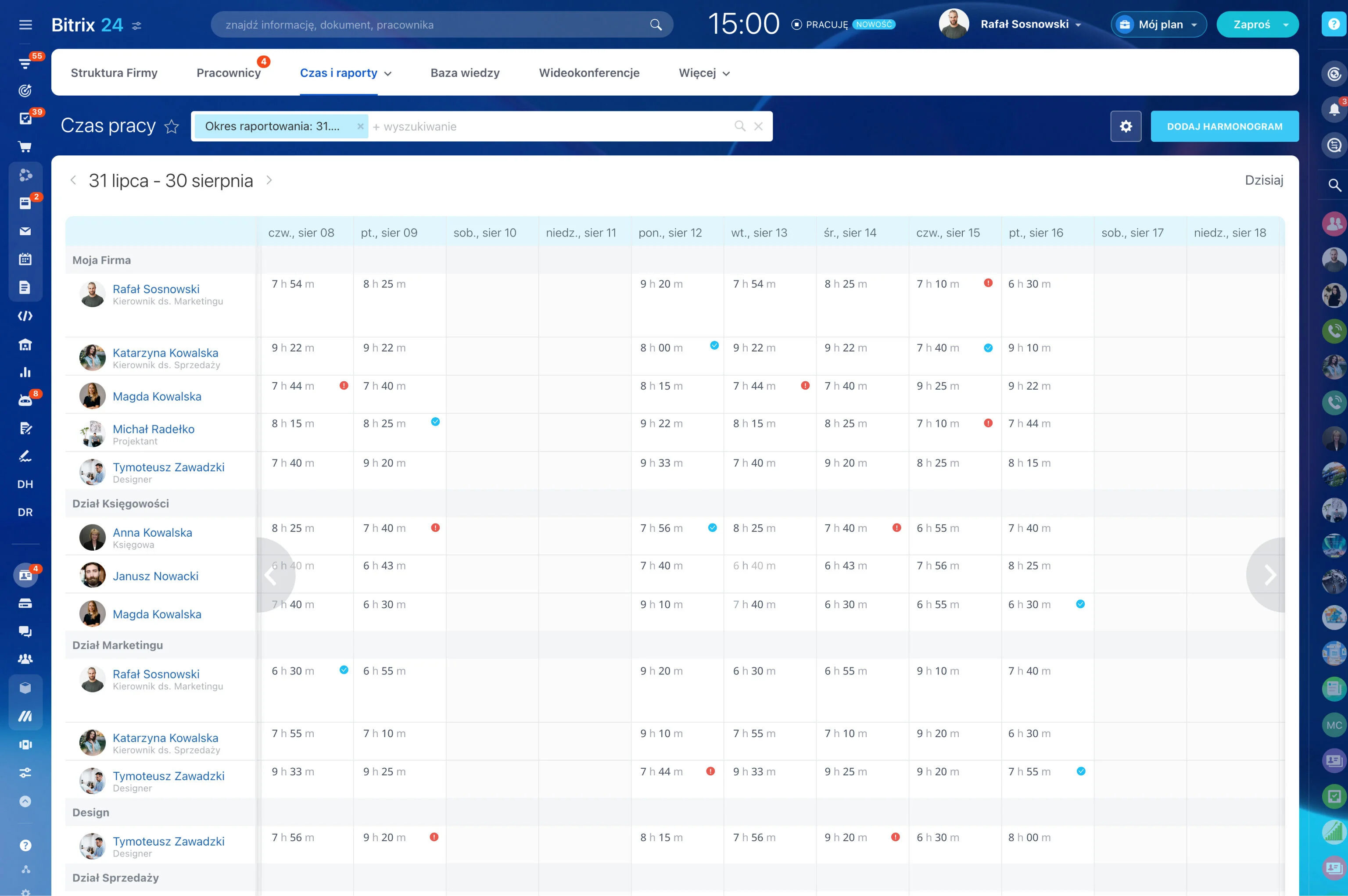
Task: Jump to Dzisiaj in the timesheet
Action: click(x=1263, y=180)
